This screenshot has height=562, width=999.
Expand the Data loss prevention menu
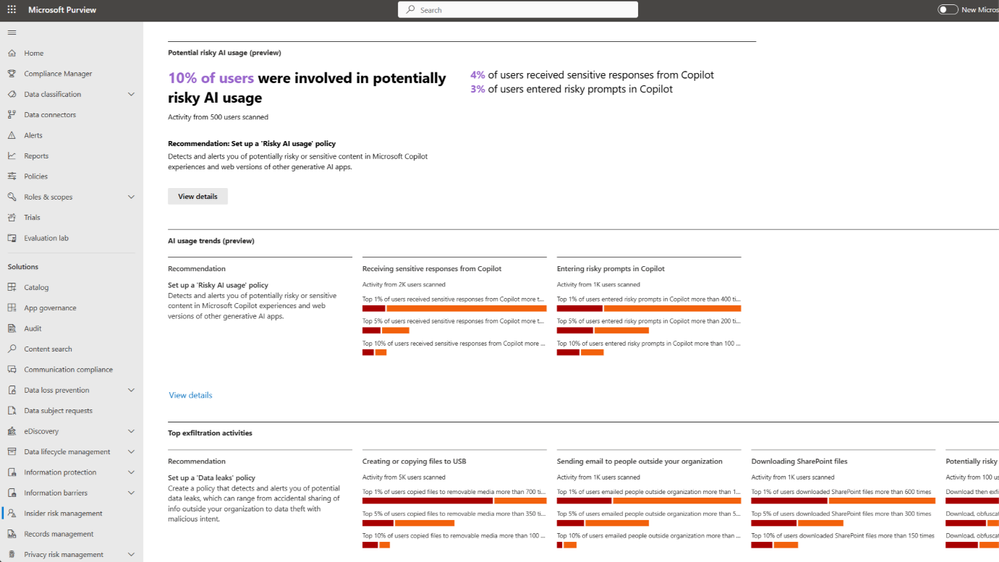click(131, 390)
